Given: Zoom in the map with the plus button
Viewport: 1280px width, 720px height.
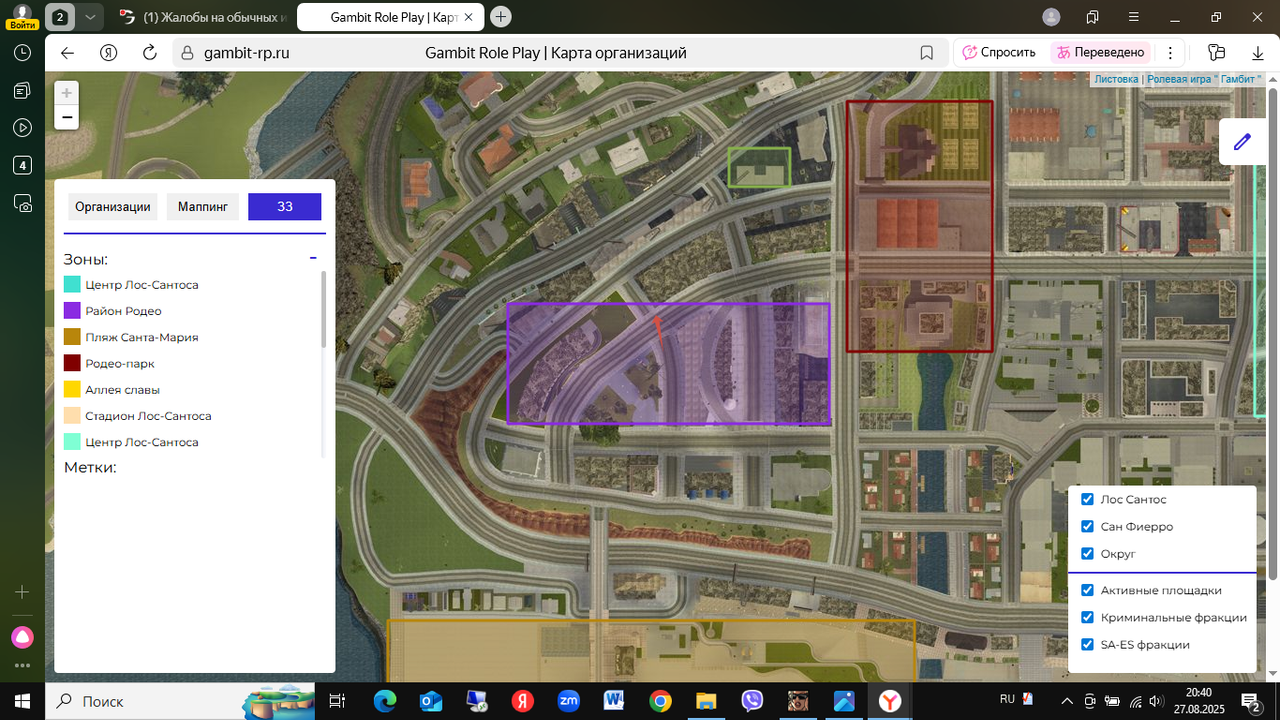Looking at the screenshot, I should click(x=67, y=93).
